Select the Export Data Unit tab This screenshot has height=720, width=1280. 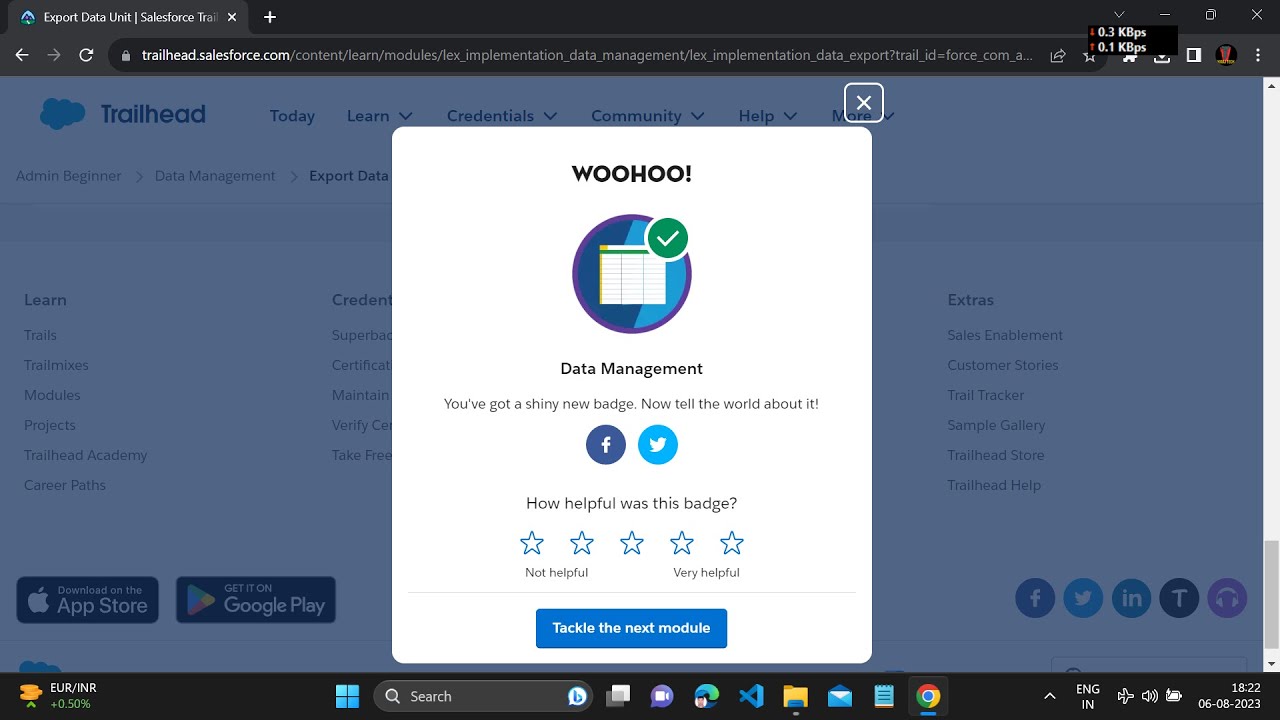(x=128, y=17)
